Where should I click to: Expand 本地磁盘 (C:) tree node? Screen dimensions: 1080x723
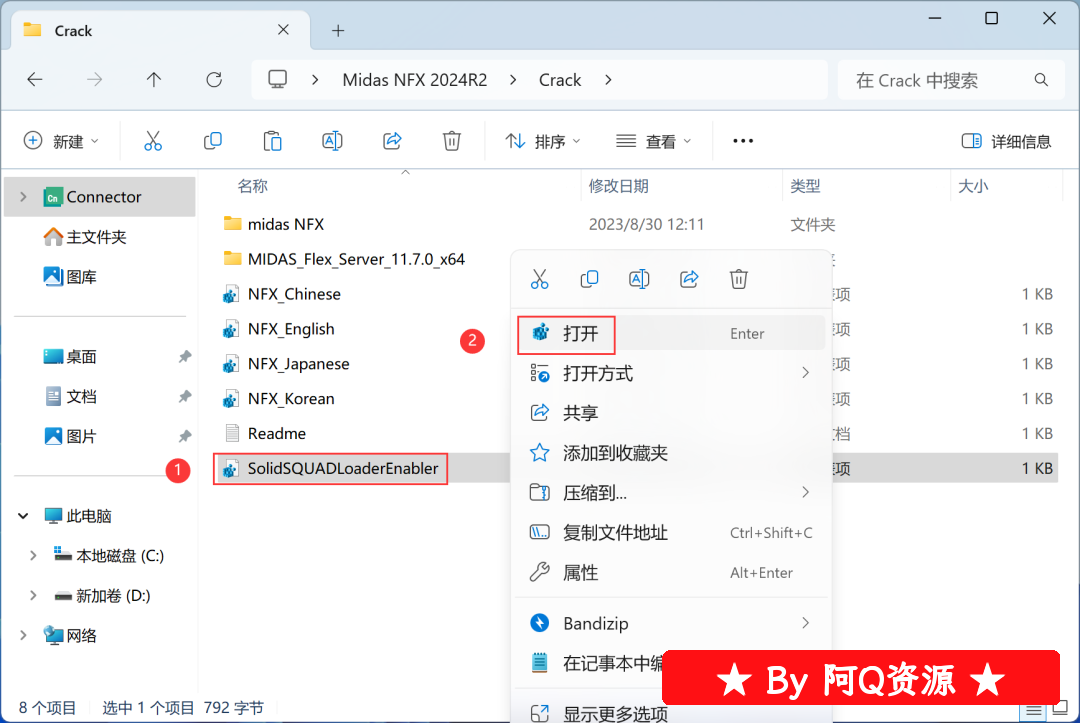point(33,556)
